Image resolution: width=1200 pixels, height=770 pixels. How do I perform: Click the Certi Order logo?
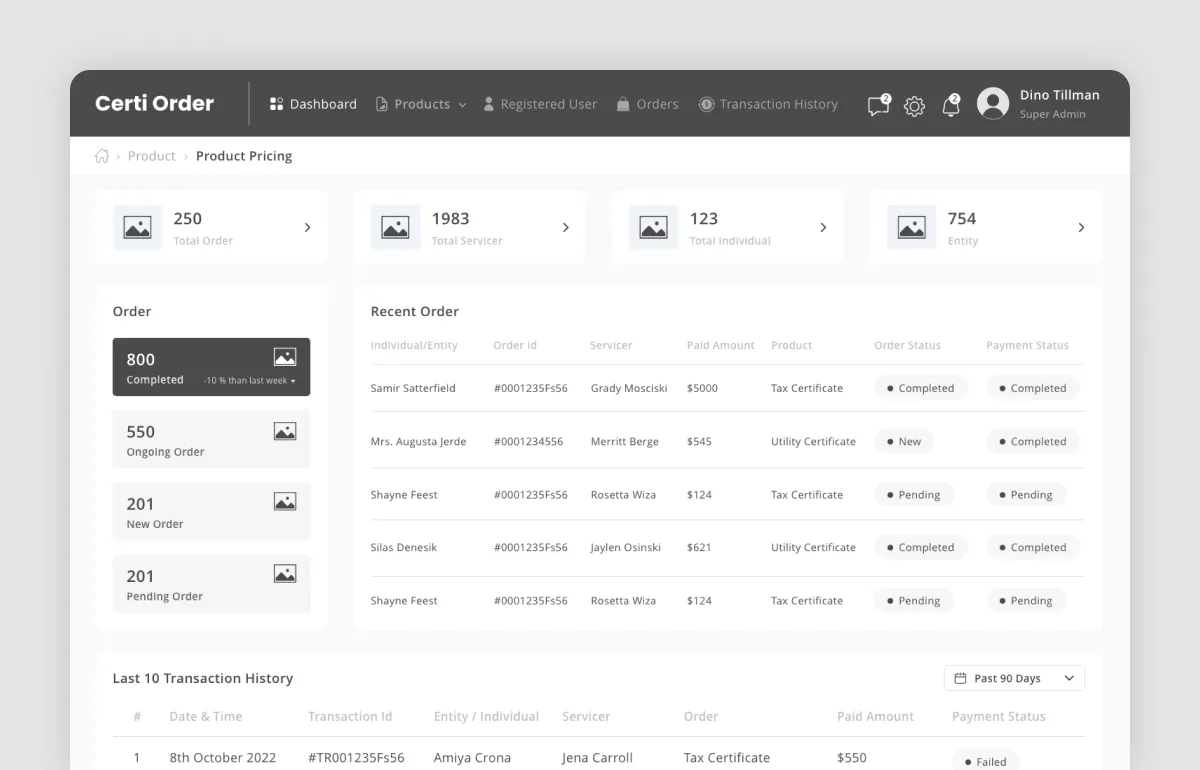154,103
